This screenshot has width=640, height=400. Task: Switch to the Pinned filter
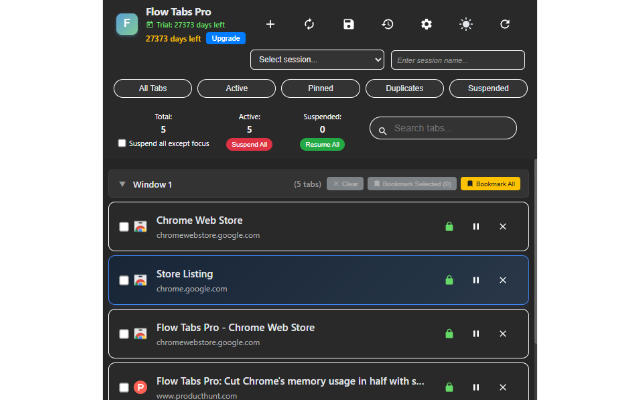coord(320,88)
